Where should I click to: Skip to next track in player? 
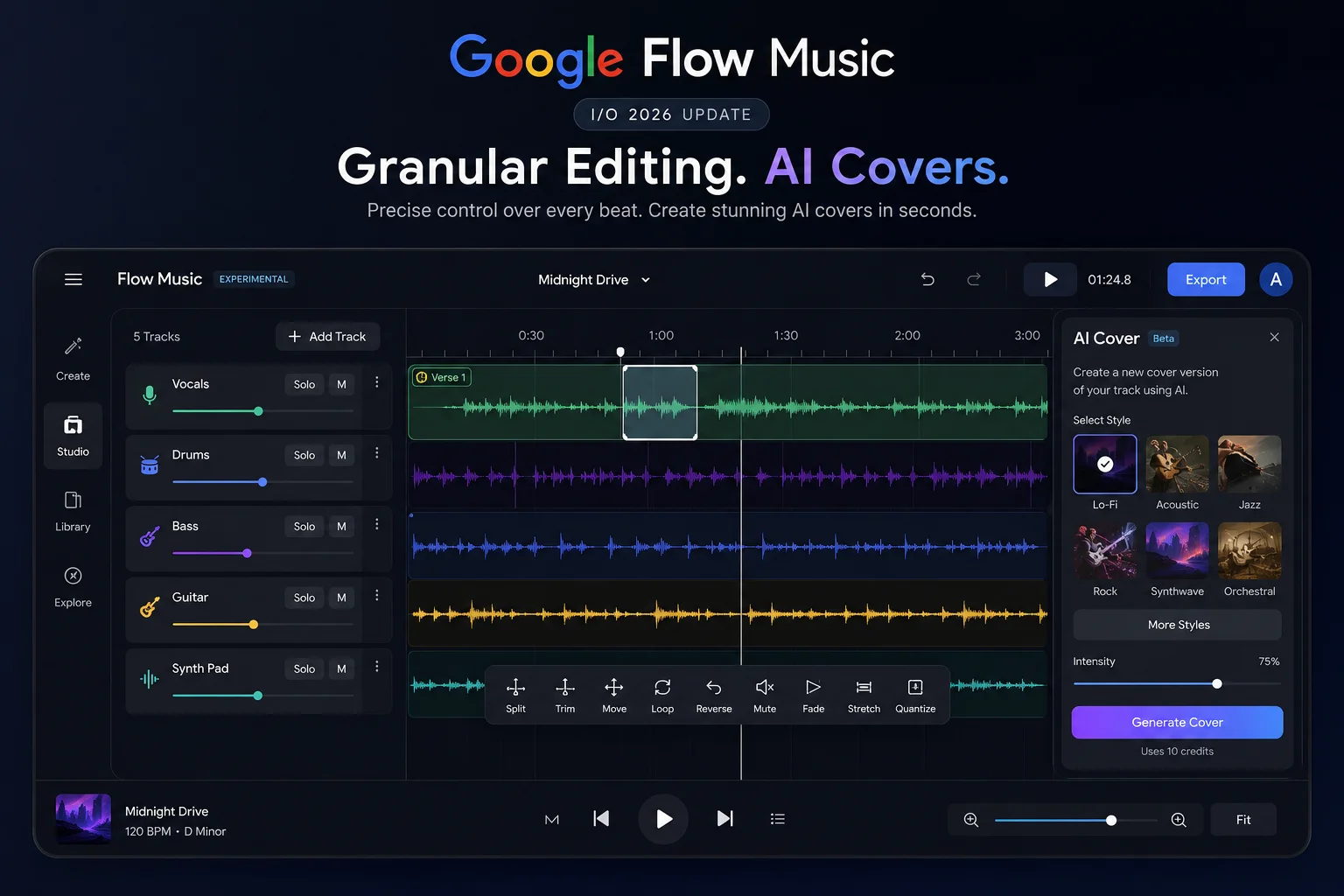(725, 818)
